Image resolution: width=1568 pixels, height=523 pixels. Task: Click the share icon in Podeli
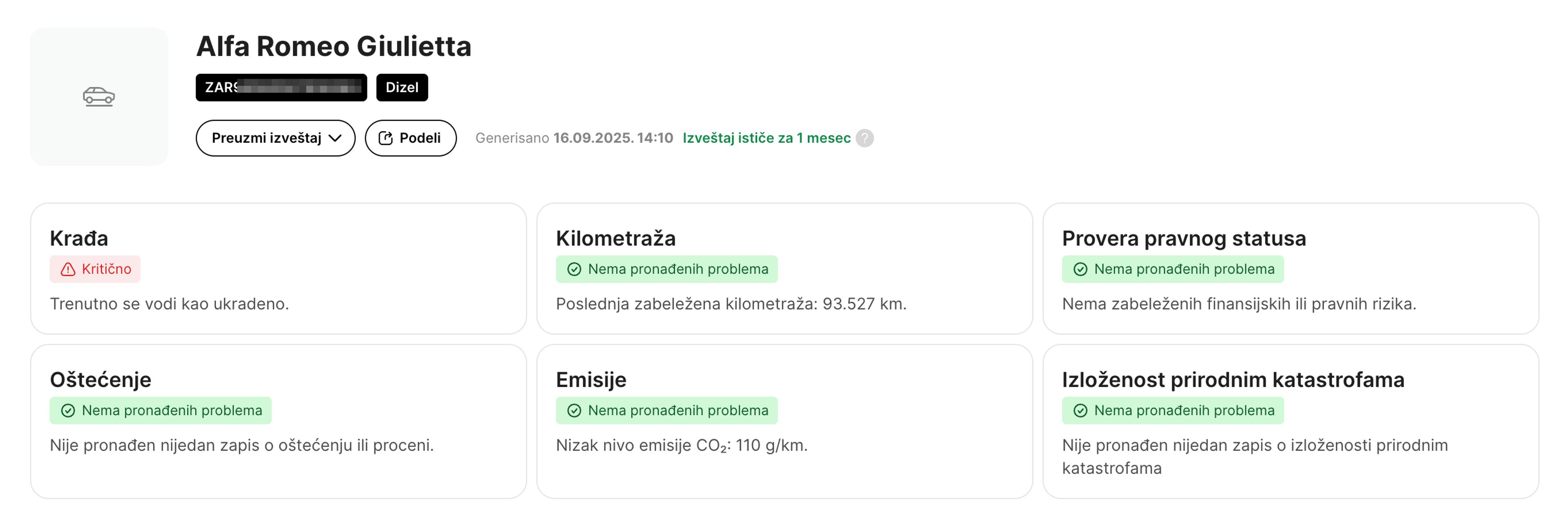coord(385,138)
